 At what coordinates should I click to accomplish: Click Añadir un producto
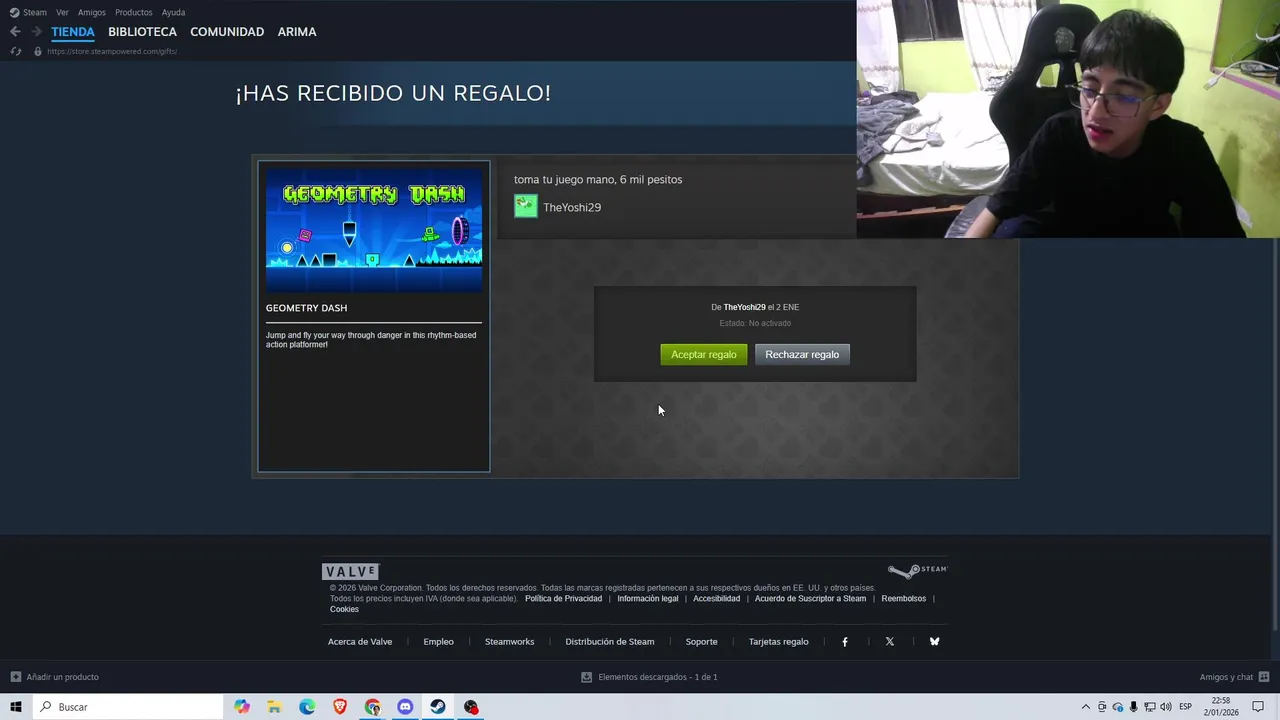[55, 677]
